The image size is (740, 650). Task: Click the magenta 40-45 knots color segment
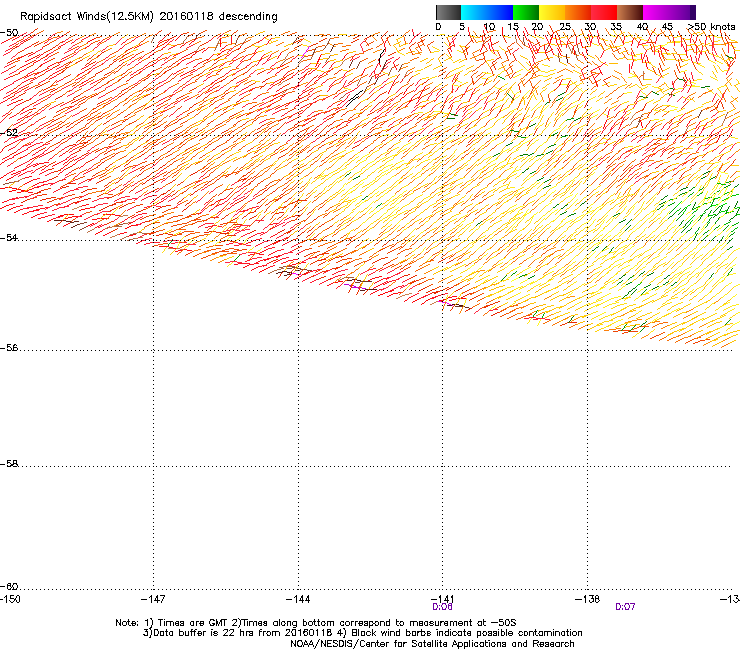click(656, 12)
